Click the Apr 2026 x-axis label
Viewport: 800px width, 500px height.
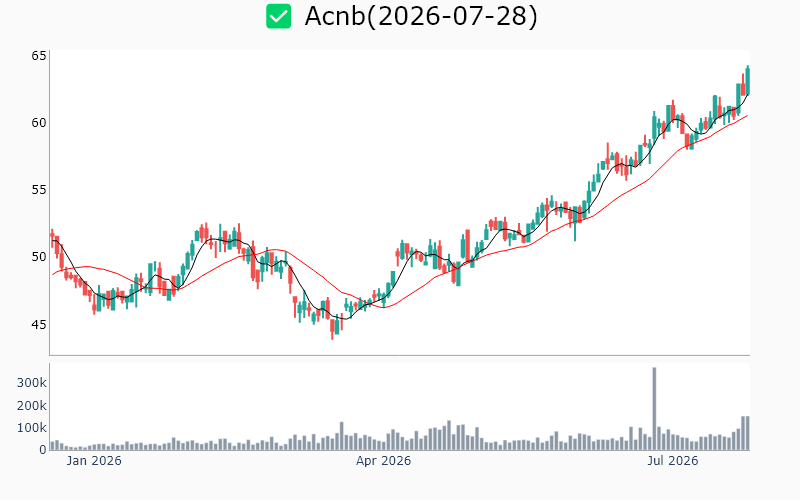383,461
